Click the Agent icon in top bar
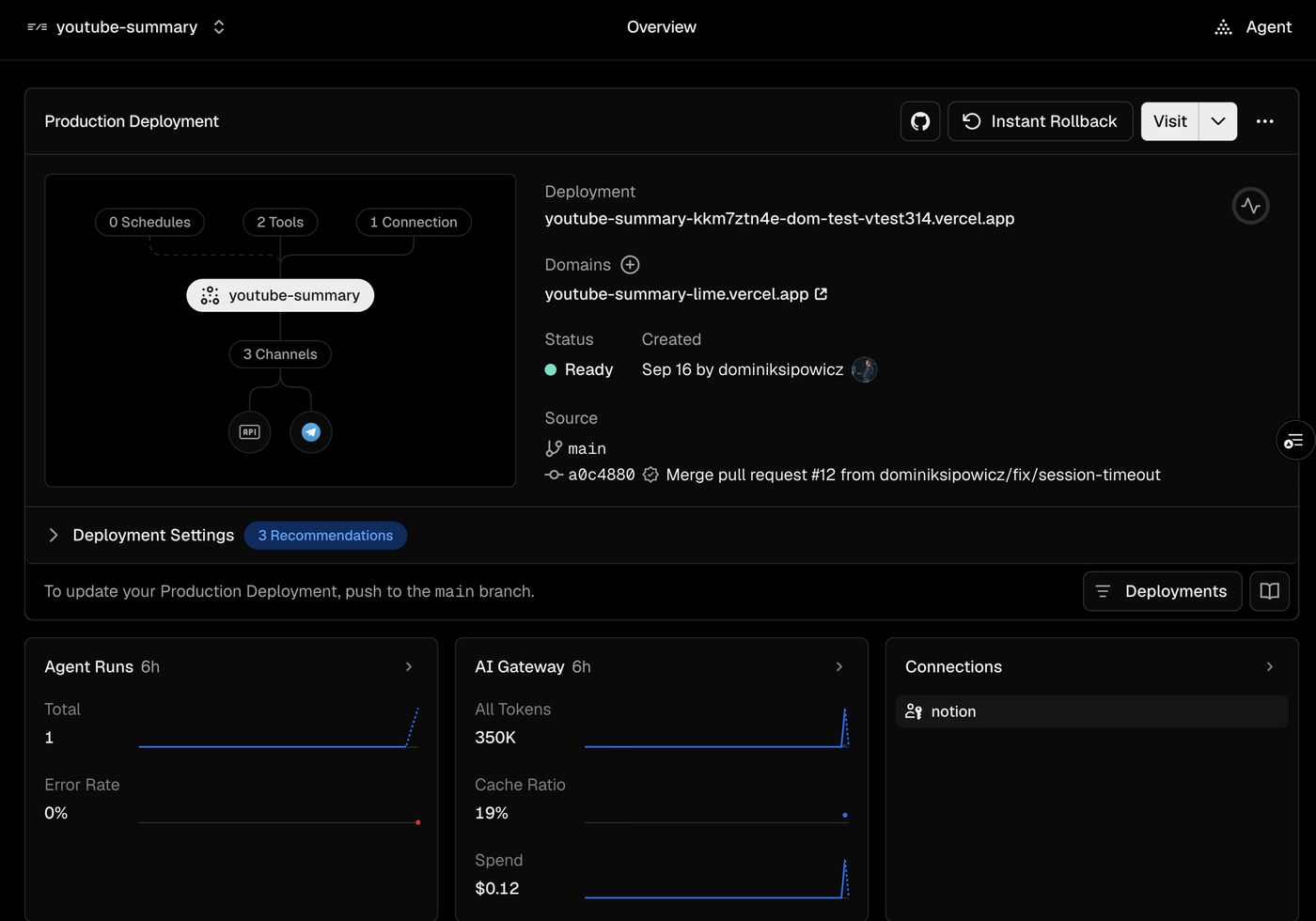The height and width of the screenshot is (921, 1316). [x=1223, y=27]
